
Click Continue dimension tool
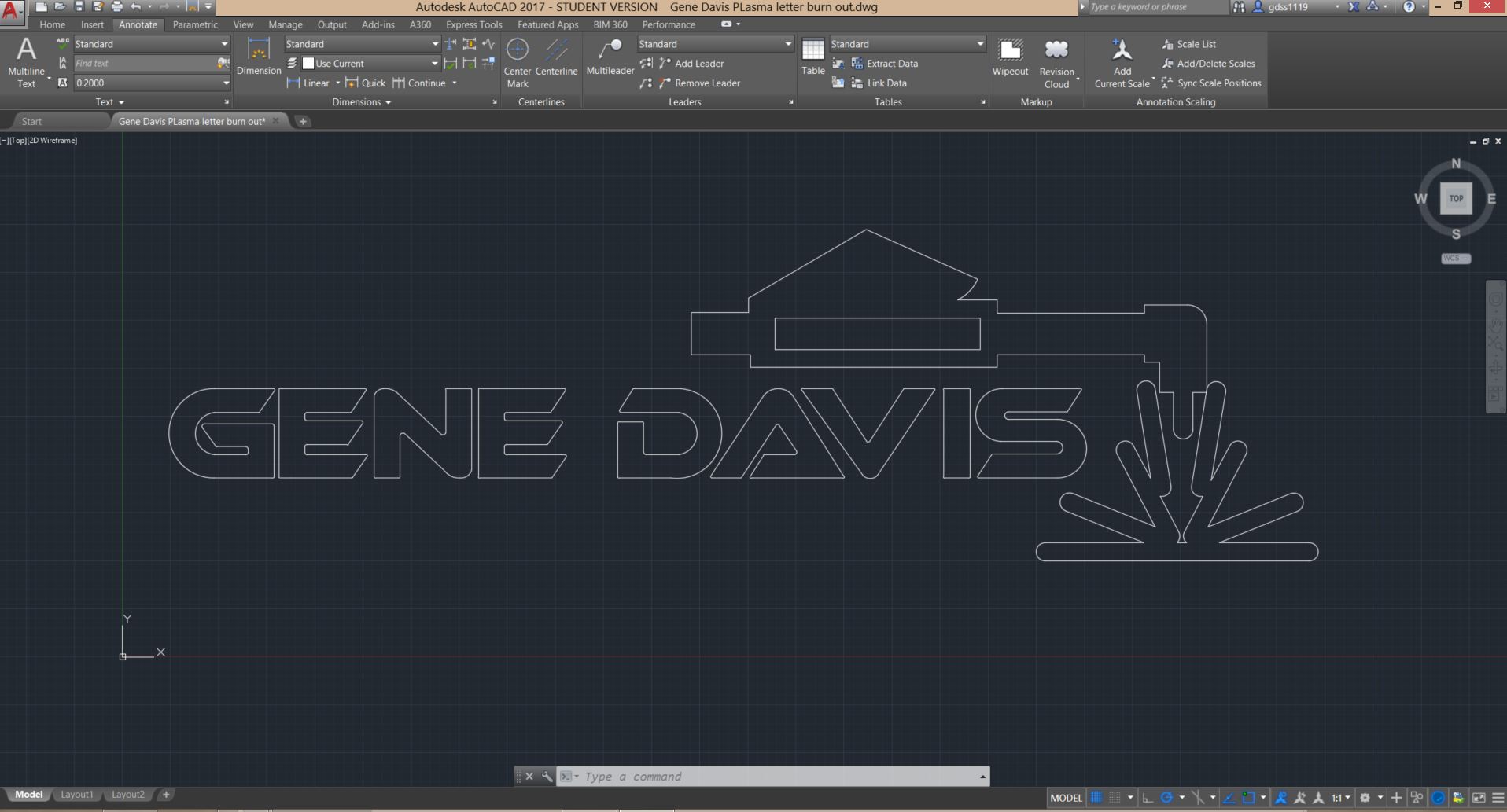point(419,83)
